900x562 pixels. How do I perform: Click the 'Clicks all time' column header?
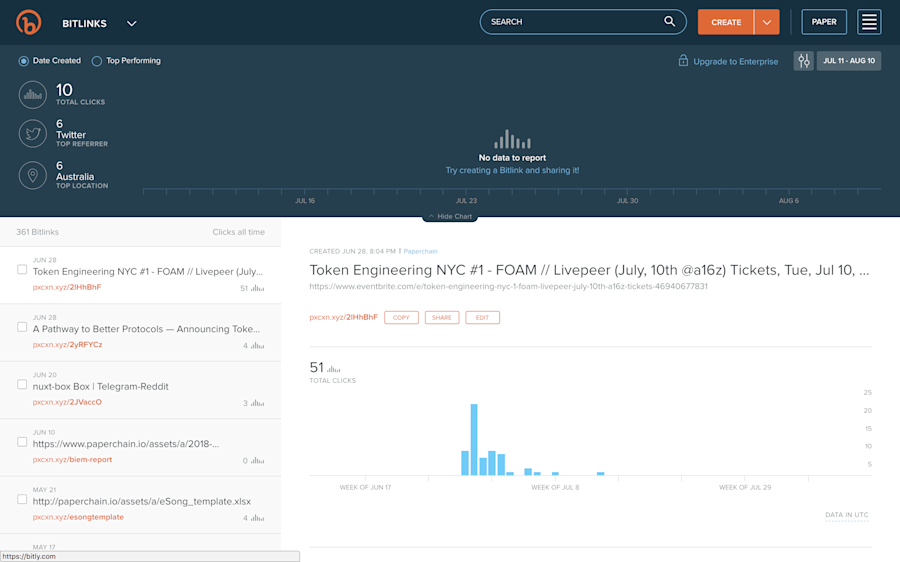click(x=238, y=232)
